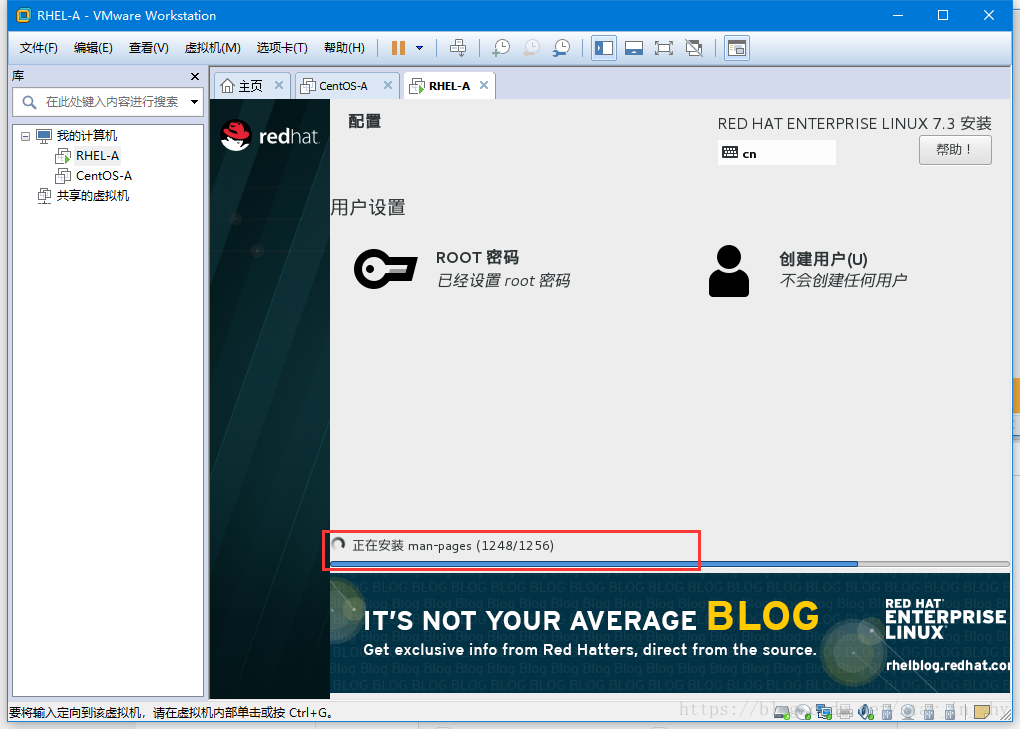Viewport: 1020px width, 729px height.
Task: Open the snapshot manager
Action: point(561,47)
